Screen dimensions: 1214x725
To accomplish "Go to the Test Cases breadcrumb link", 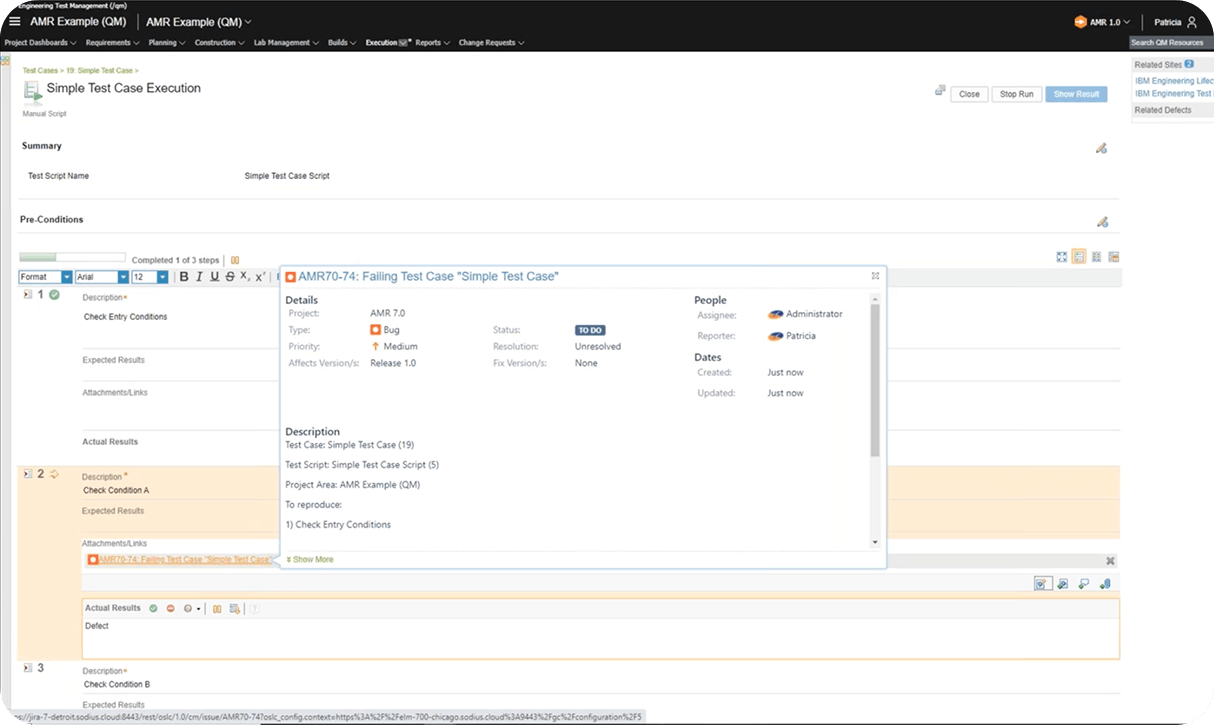I will [40, 71].
